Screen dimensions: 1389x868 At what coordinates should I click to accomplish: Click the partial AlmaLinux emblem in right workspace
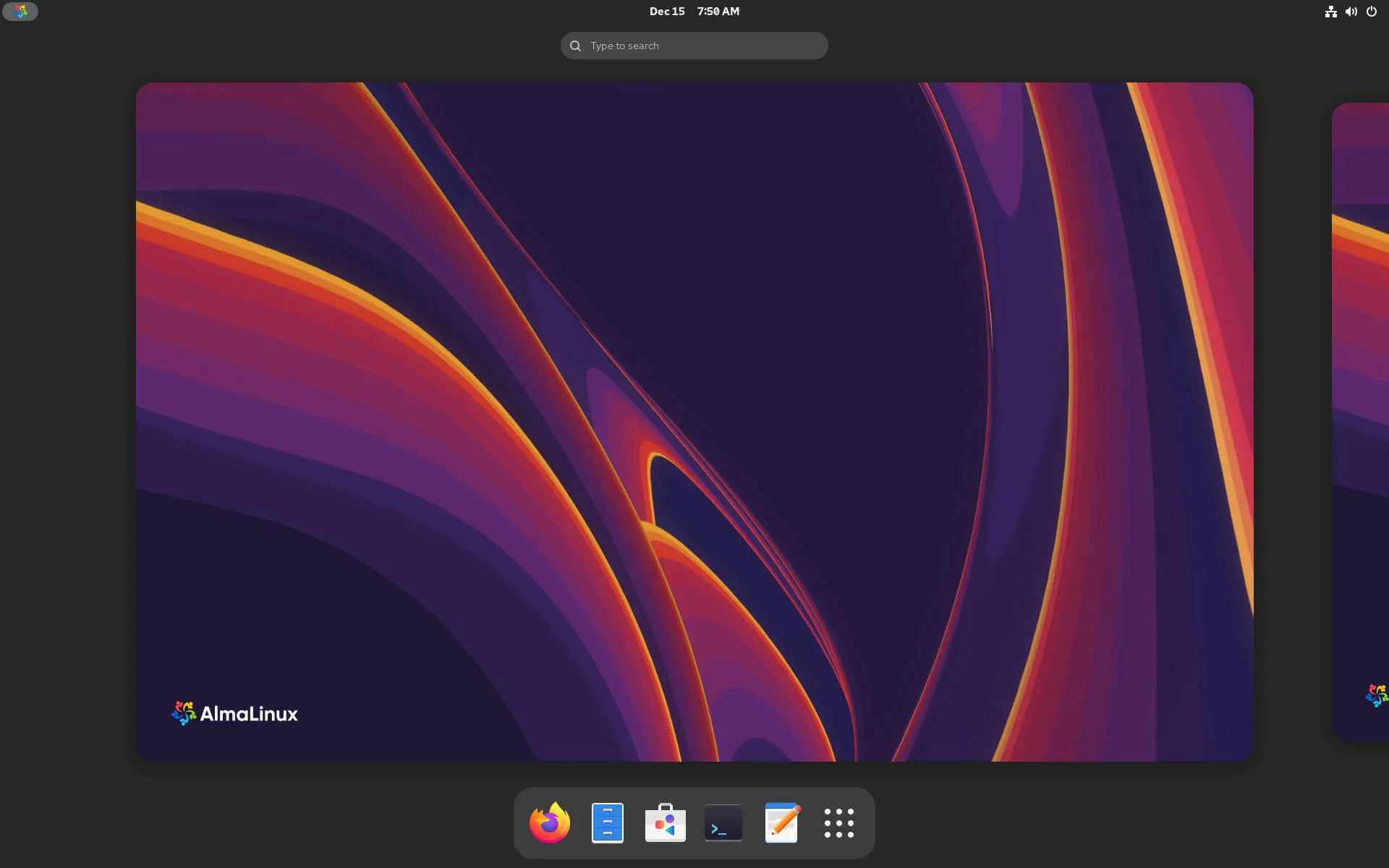pyautogui.click(x=1377, y=695)
